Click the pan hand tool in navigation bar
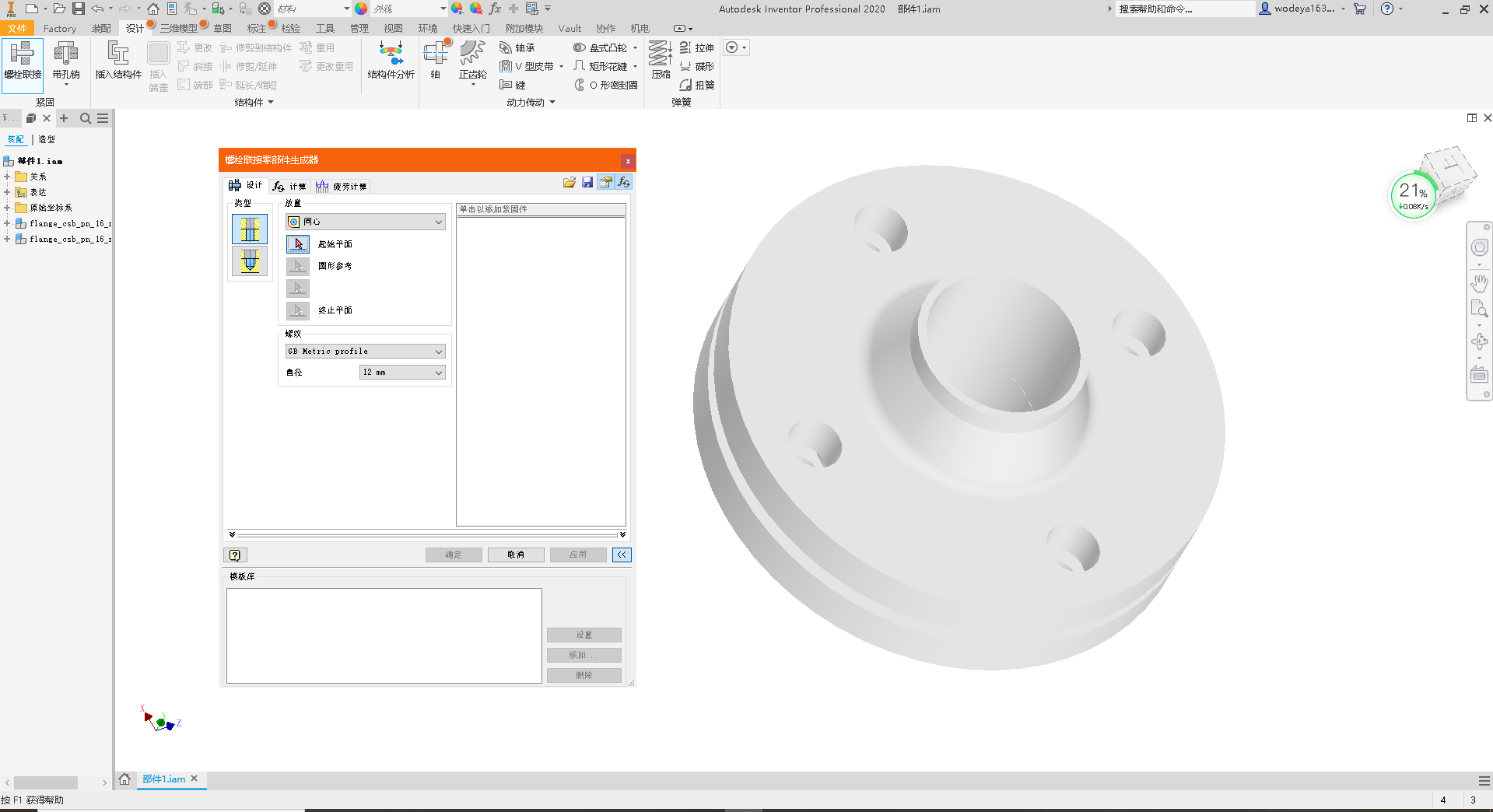The image size is (1493, 812). tap(1479, 283)
